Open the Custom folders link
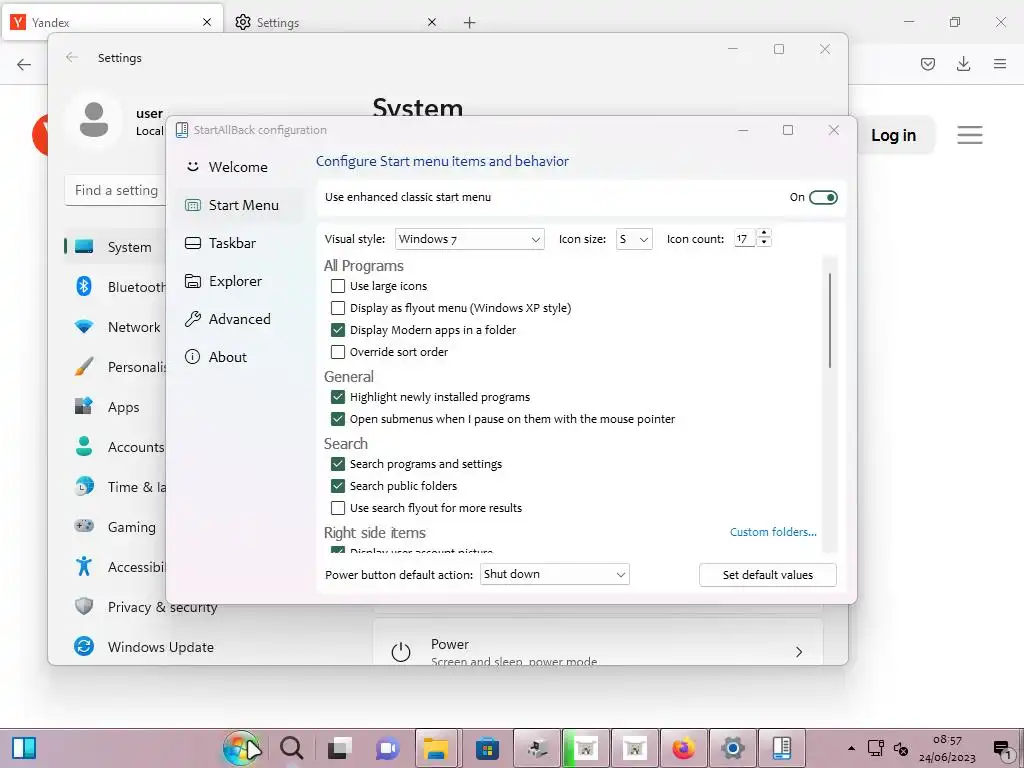The width and height of the screenshot is (1024, 768). 773,532
